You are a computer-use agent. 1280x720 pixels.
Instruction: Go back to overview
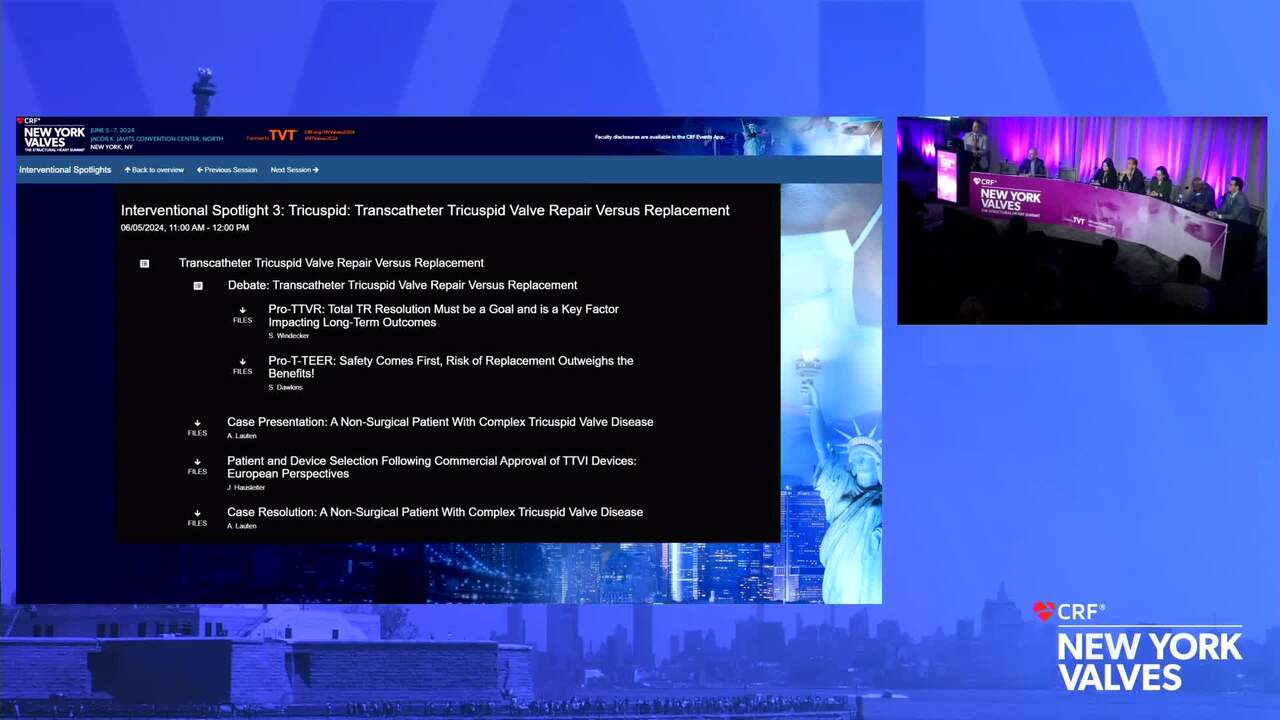[154, 170]
